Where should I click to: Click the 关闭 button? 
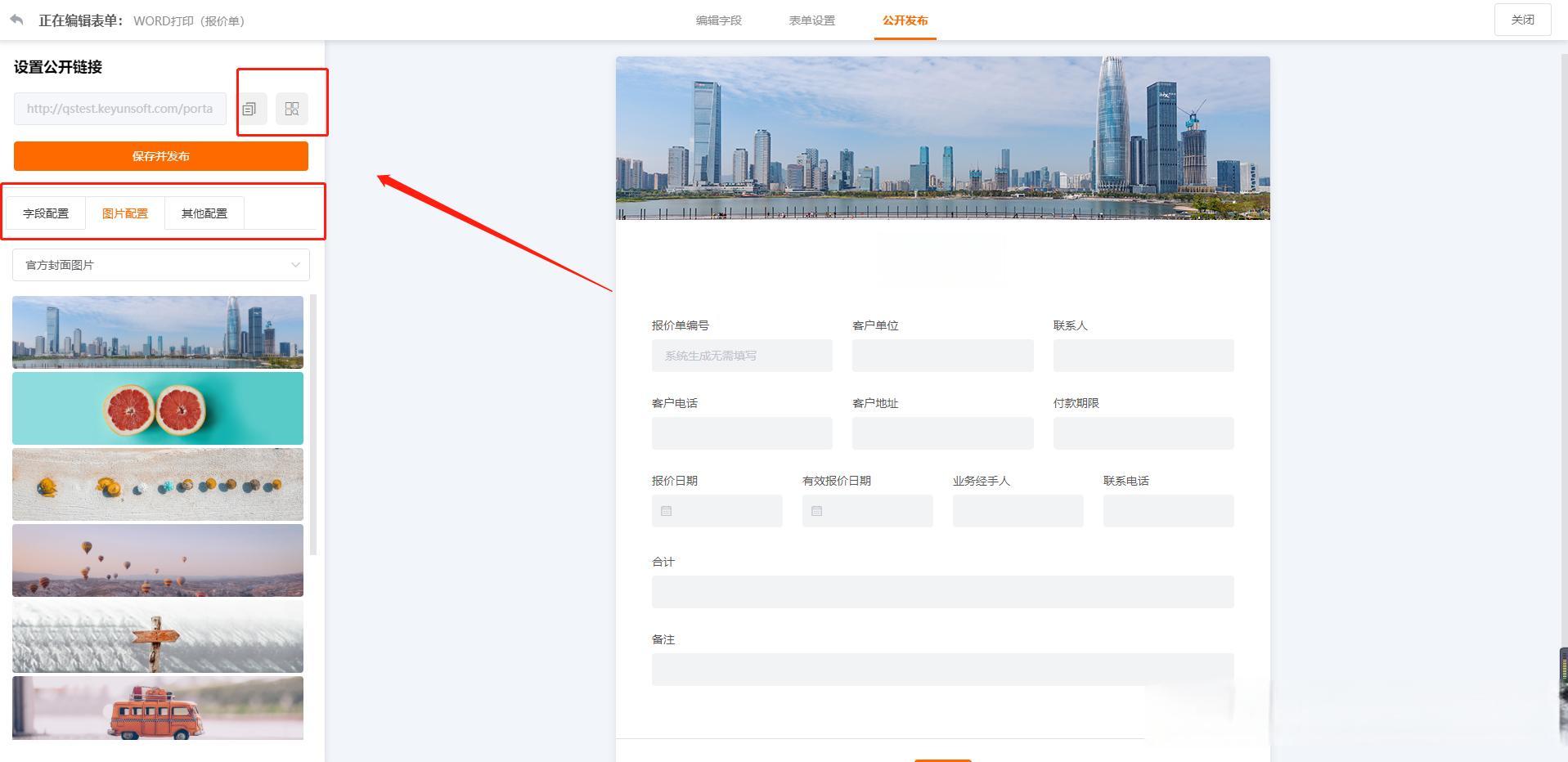[1522, 20]
